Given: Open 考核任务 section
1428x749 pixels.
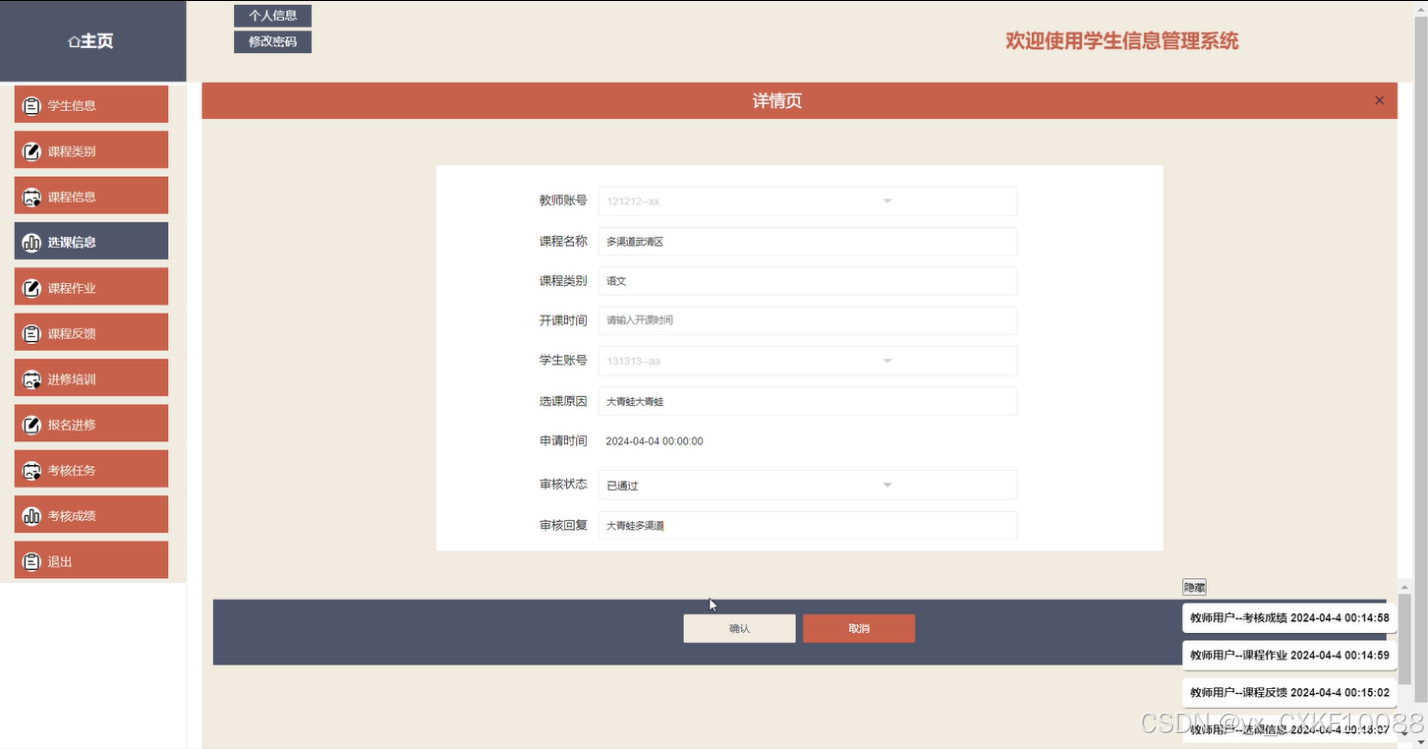Looking at the screenshot, I should pyautogui.click(x=91, y=470).
